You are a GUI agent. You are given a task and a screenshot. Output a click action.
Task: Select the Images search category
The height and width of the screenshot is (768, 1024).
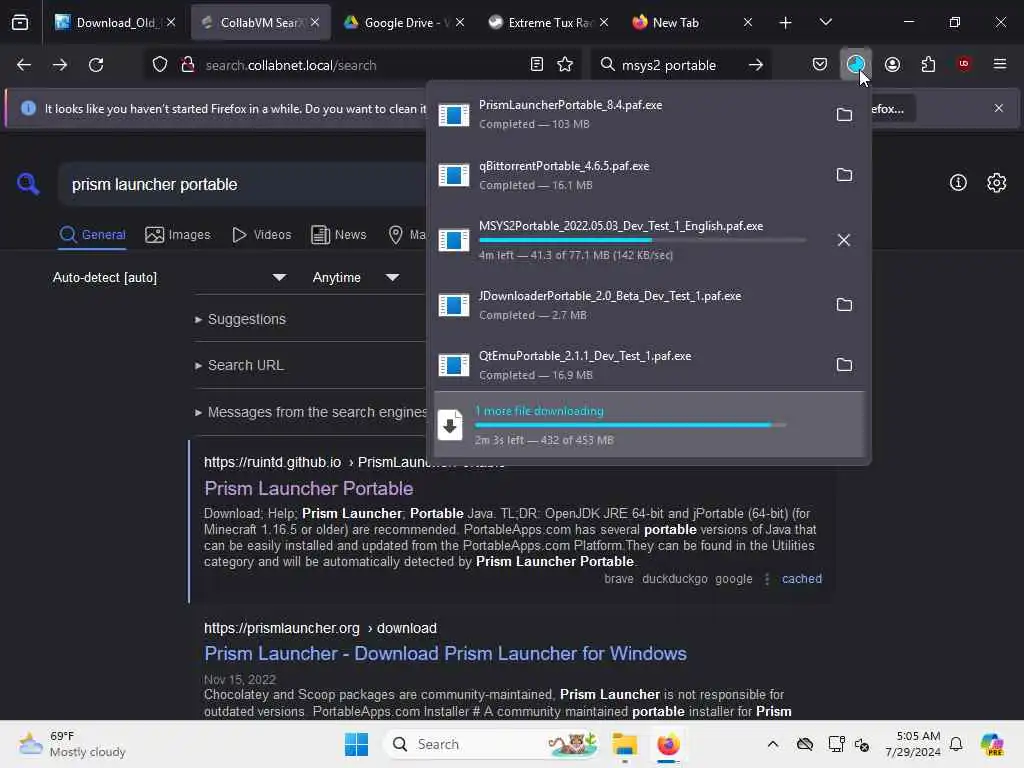tap(178, 234)
